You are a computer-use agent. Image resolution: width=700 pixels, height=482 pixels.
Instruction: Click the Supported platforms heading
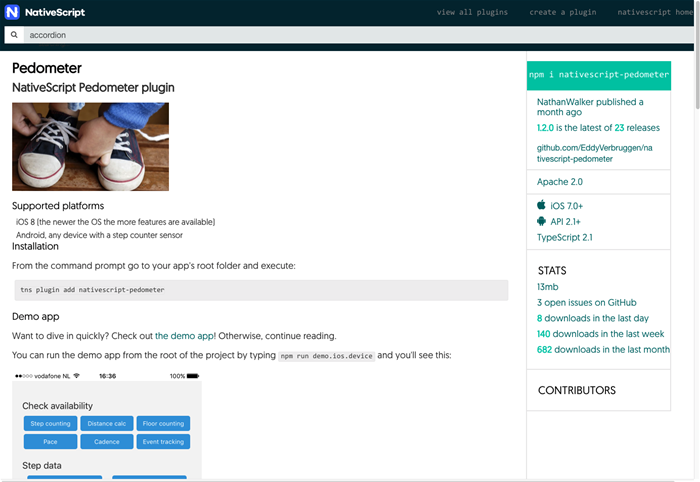[58, 206]
